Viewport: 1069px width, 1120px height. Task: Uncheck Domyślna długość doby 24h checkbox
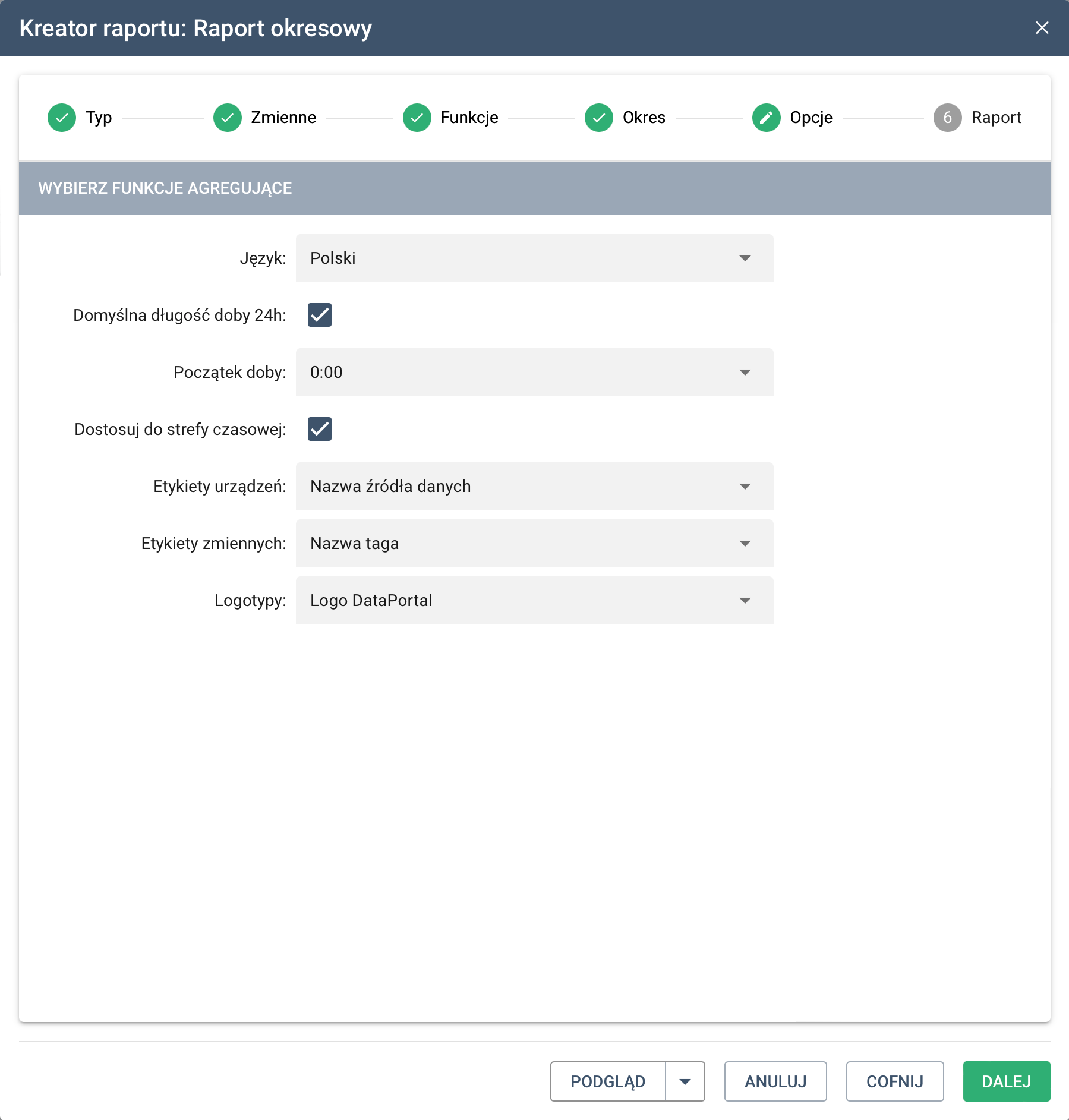(x=320, y=315)
